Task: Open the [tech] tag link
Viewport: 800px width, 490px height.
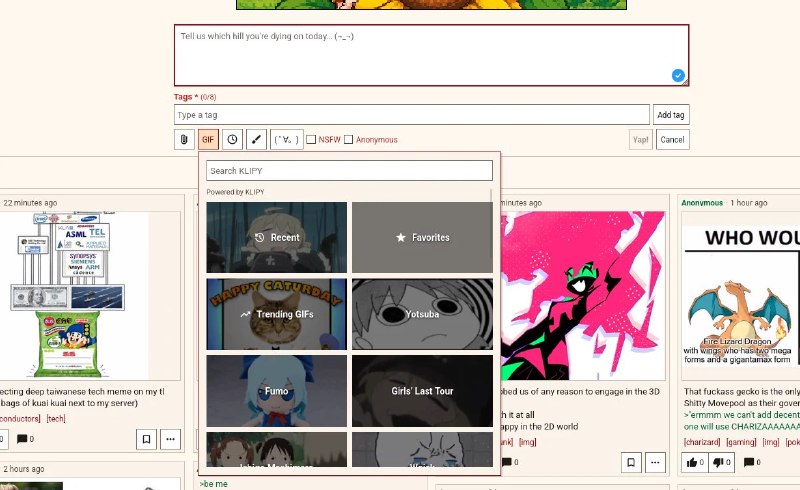Action: coord(56,419)
